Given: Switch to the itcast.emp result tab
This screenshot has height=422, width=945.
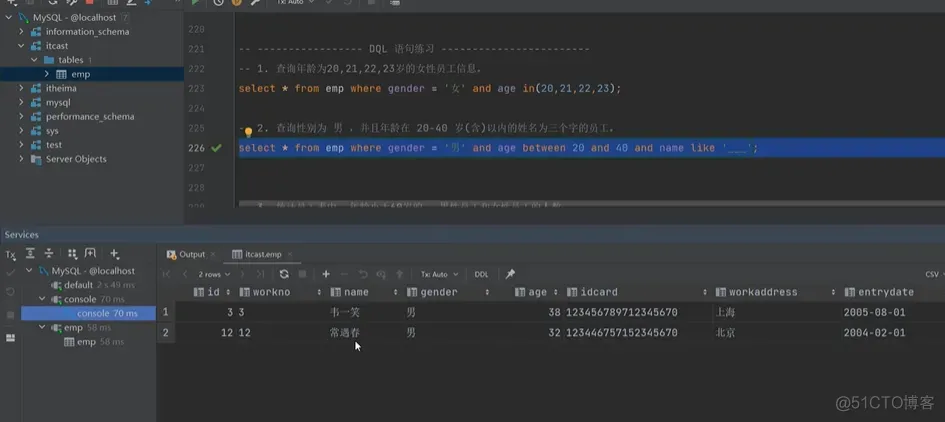Looking at the screenshot, I should tap(257, 254).
